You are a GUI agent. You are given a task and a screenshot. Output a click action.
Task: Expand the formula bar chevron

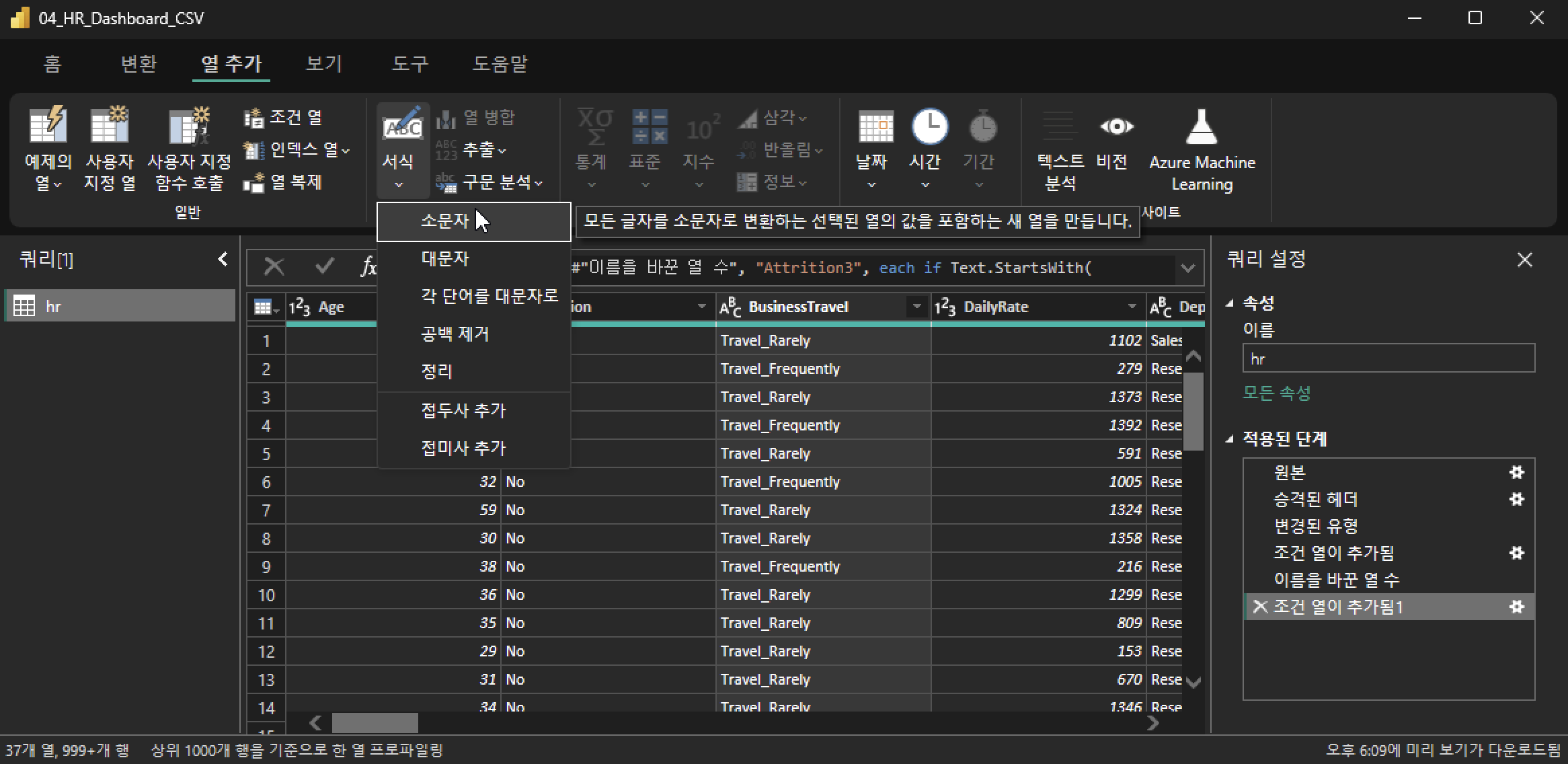click(x=1188, y=268)
